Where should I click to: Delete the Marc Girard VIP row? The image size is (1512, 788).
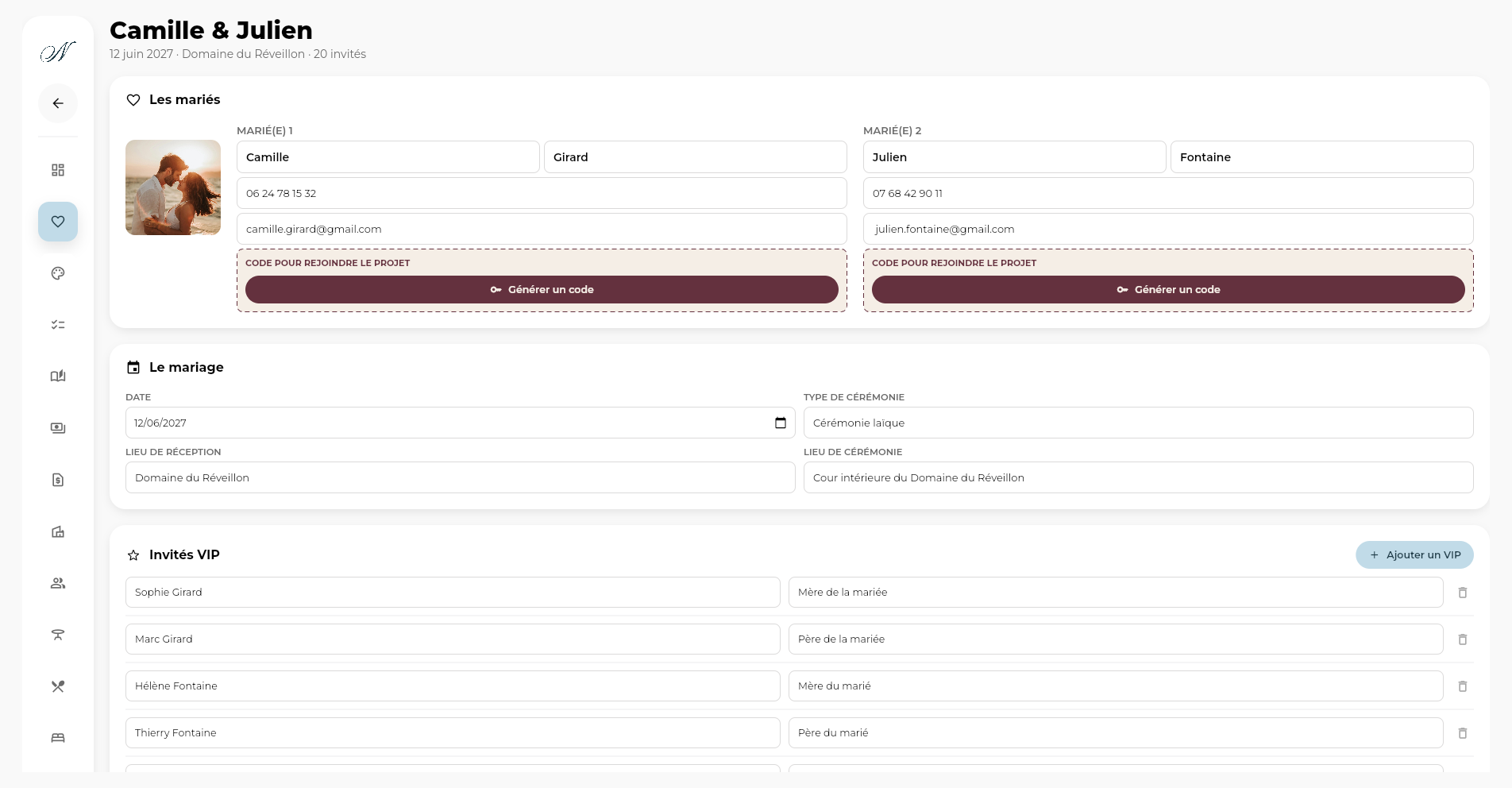tap(1463, 639)
